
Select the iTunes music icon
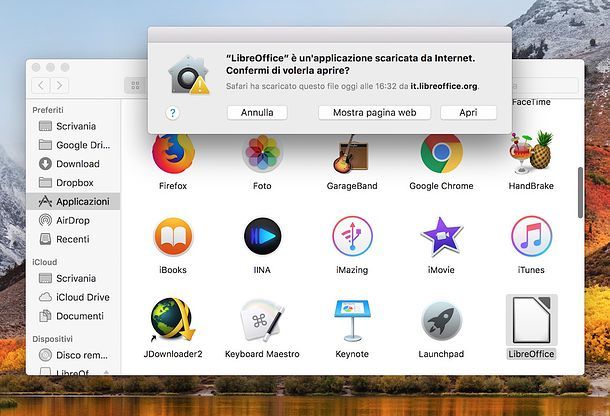pos(531,237)
